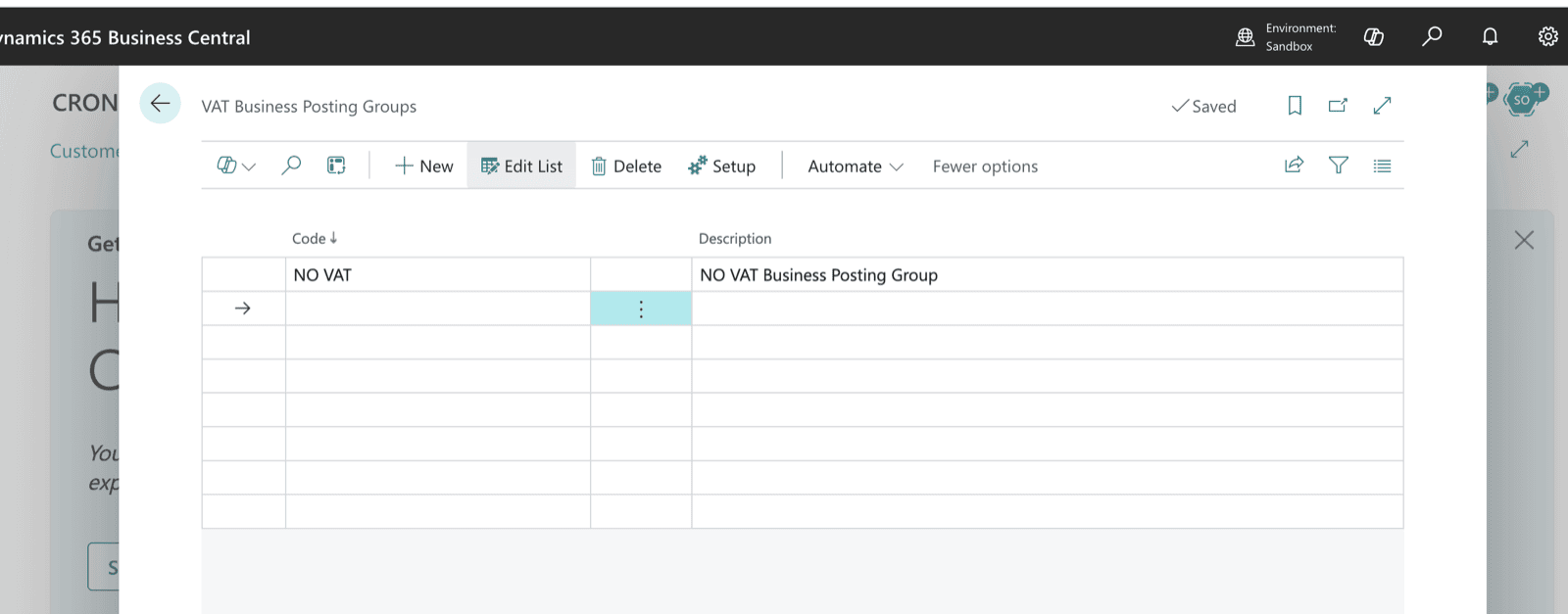This screenshot has width=1568, height=614.
Task: Share the list using share icon
Action: (x=1294, y=165)
